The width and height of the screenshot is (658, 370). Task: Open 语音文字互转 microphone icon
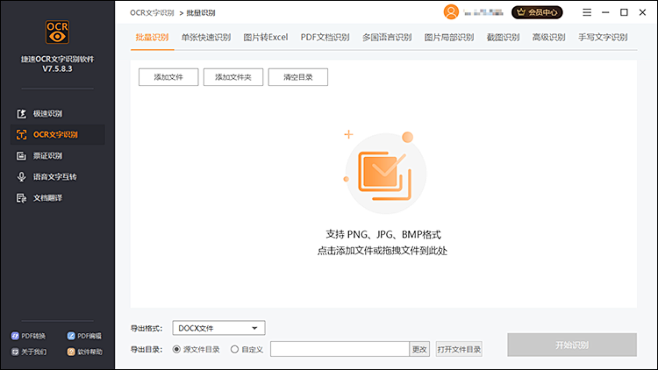(x=21, y=177)
